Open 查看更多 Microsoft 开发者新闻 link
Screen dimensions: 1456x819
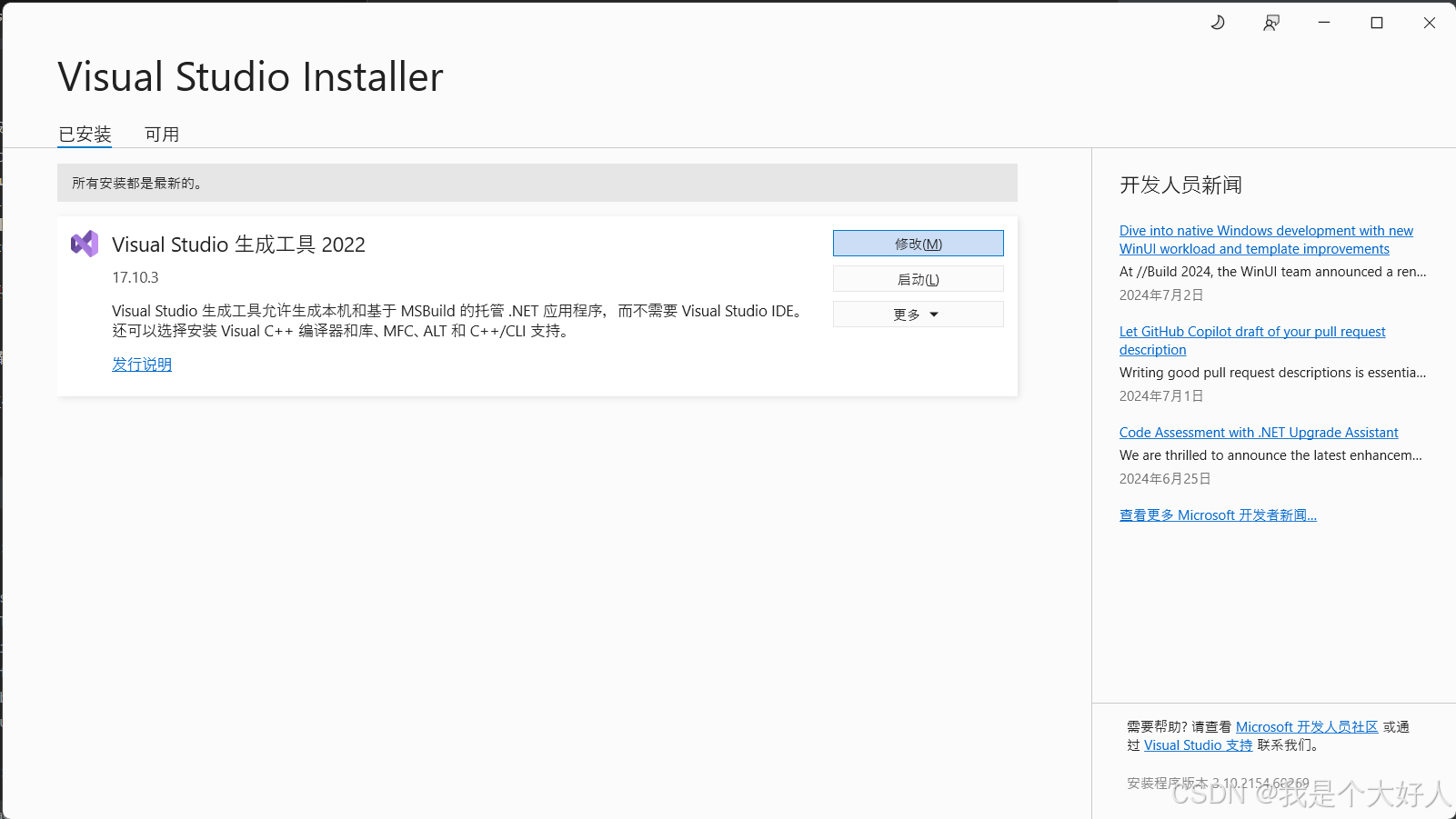[x=1218, y=515]
